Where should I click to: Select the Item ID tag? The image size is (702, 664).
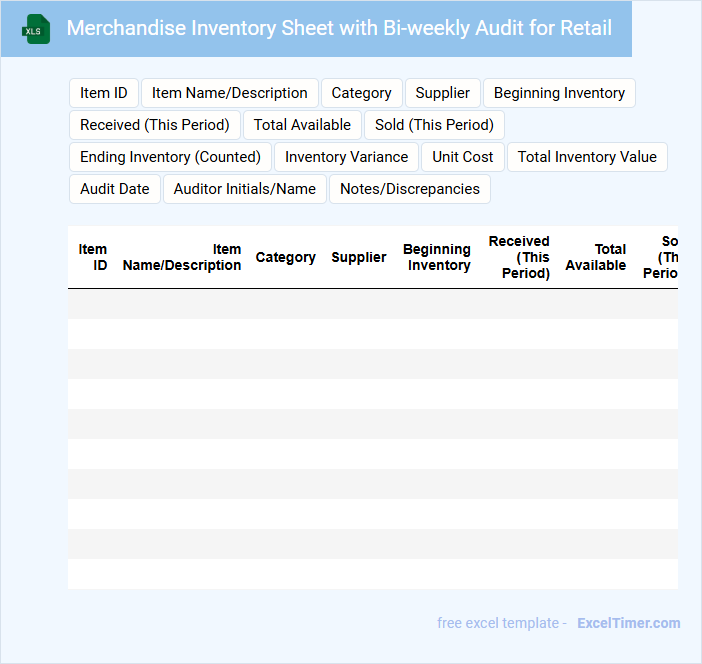tap(104, 93)
